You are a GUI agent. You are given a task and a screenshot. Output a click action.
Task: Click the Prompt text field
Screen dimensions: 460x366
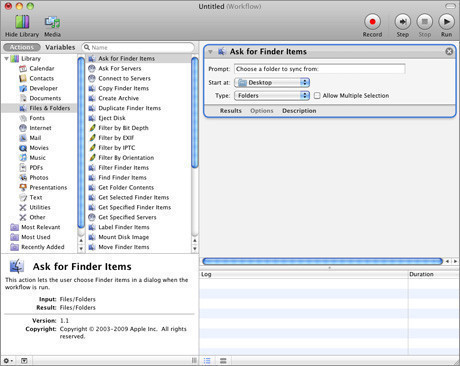(320, 69)
